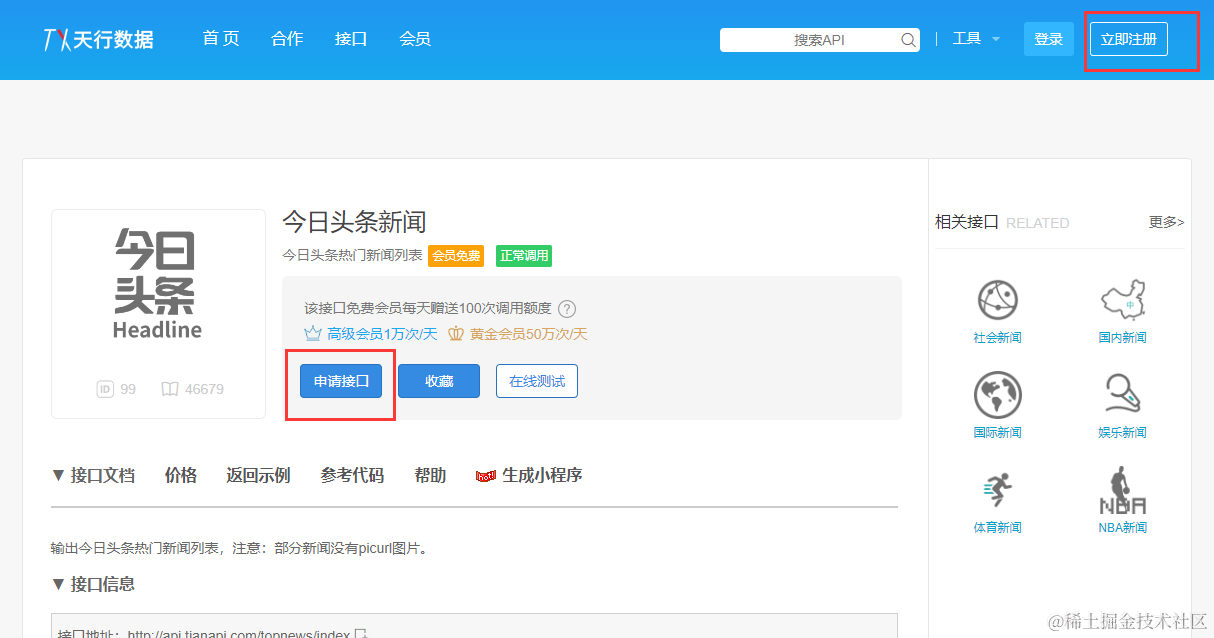Image resolution: width=1214 pixels, height=638 pixels.
Task: Open the NBA新闻 player icon
Action: point(1122,490)
